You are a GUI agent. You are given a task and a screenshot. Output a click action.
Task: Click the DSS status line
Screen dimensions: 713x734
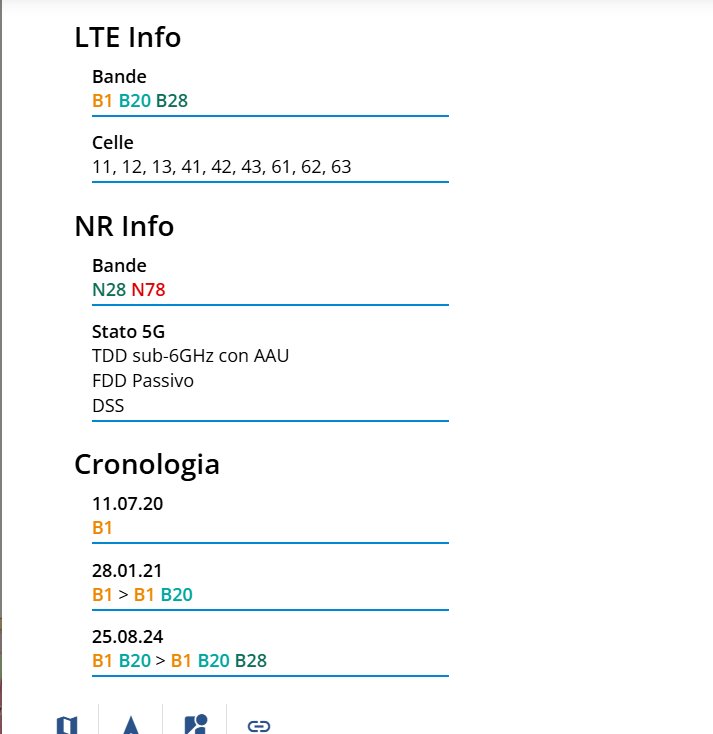pos(108,405)
